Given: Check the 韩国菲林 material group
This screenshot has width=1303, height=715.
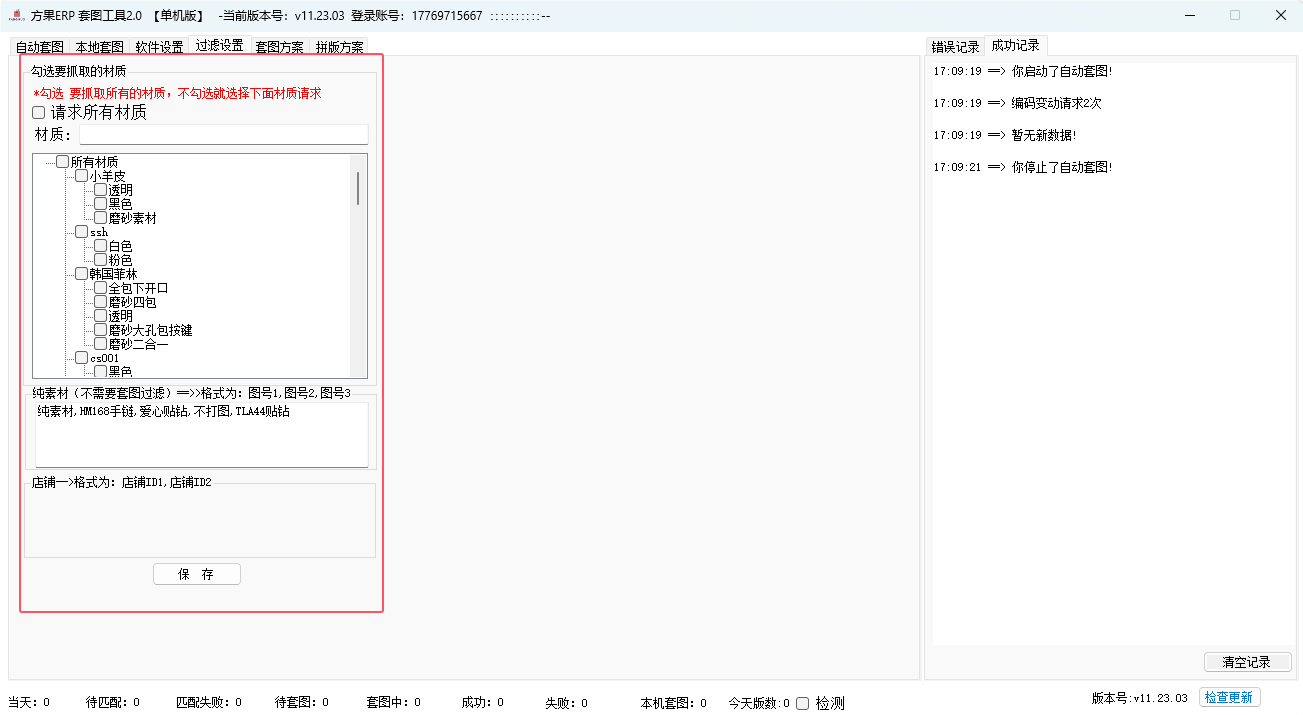Looking at the screenshot, I should click(x=81, y=274).
